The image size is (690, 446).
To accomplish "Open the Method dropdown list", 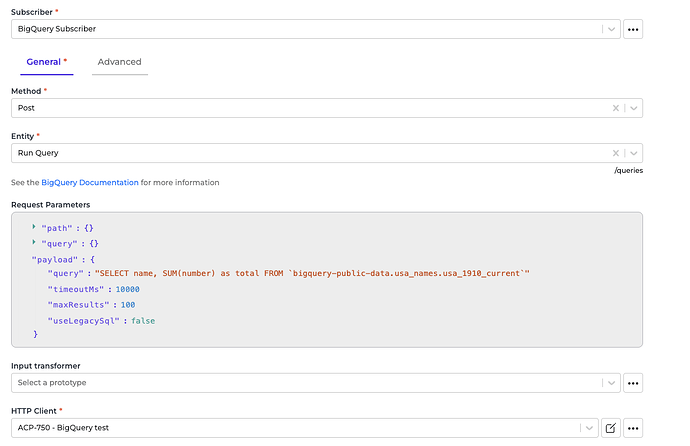I will (633, 108).
